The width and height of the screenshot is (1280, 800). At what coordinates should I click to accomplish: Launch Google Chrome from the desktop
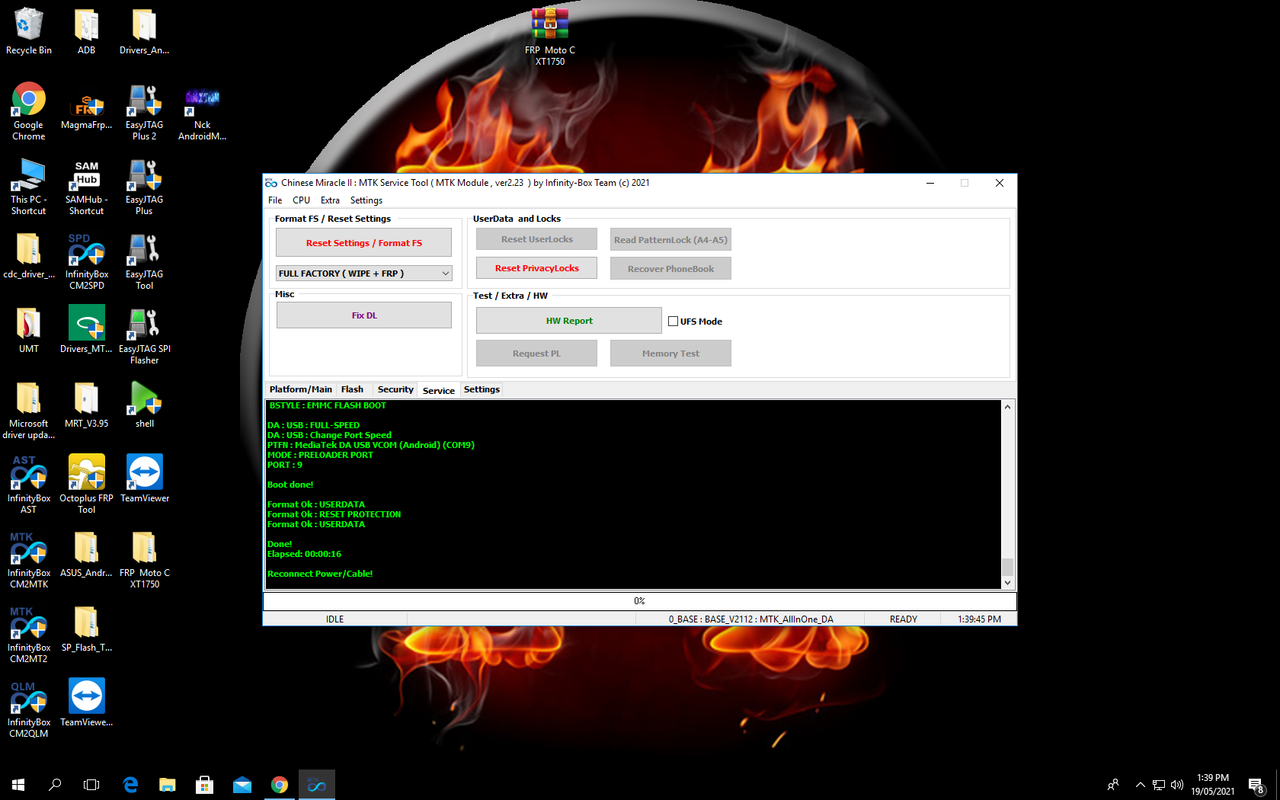(29, 112)
